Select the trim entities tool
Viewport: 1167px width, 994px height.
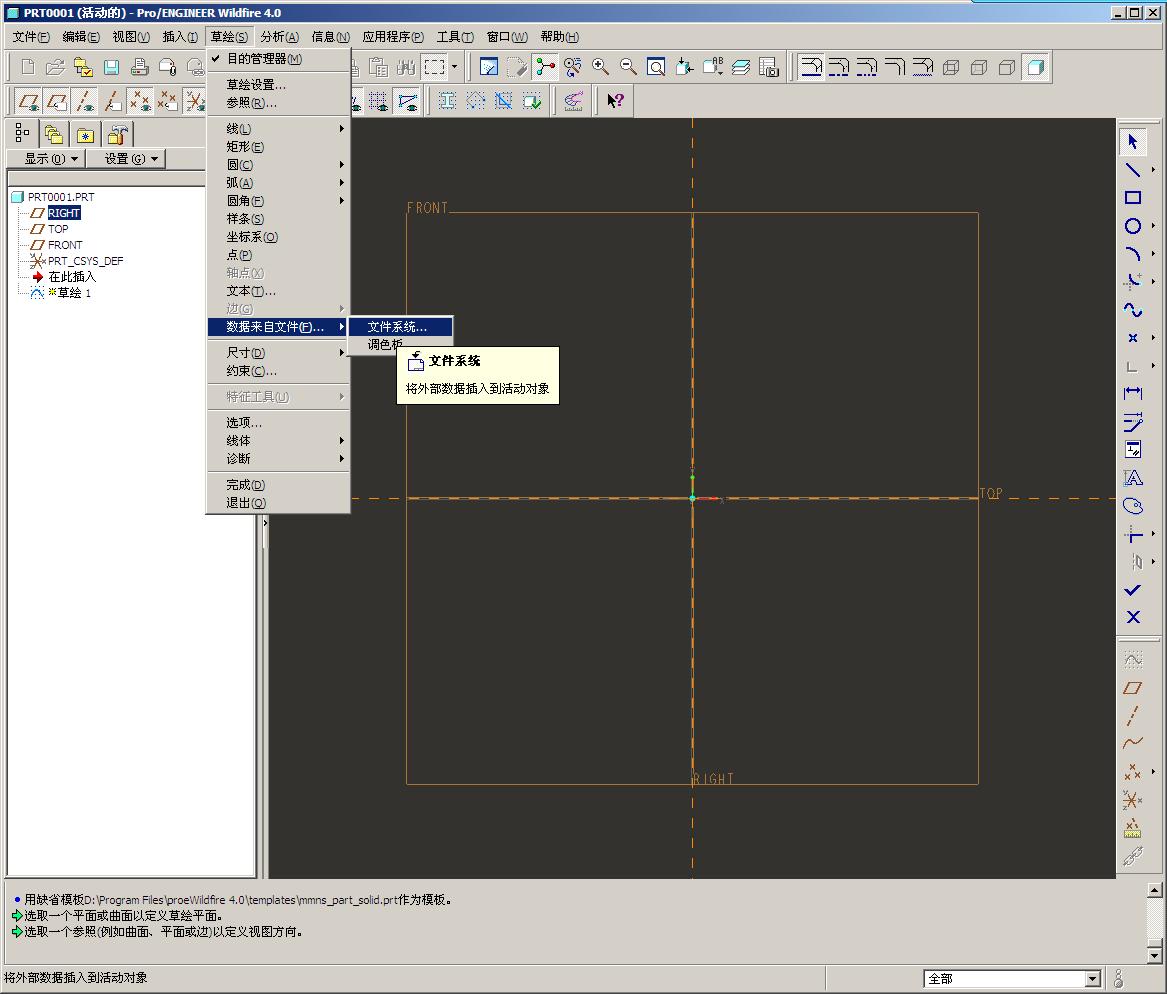tap(1133, 534)
